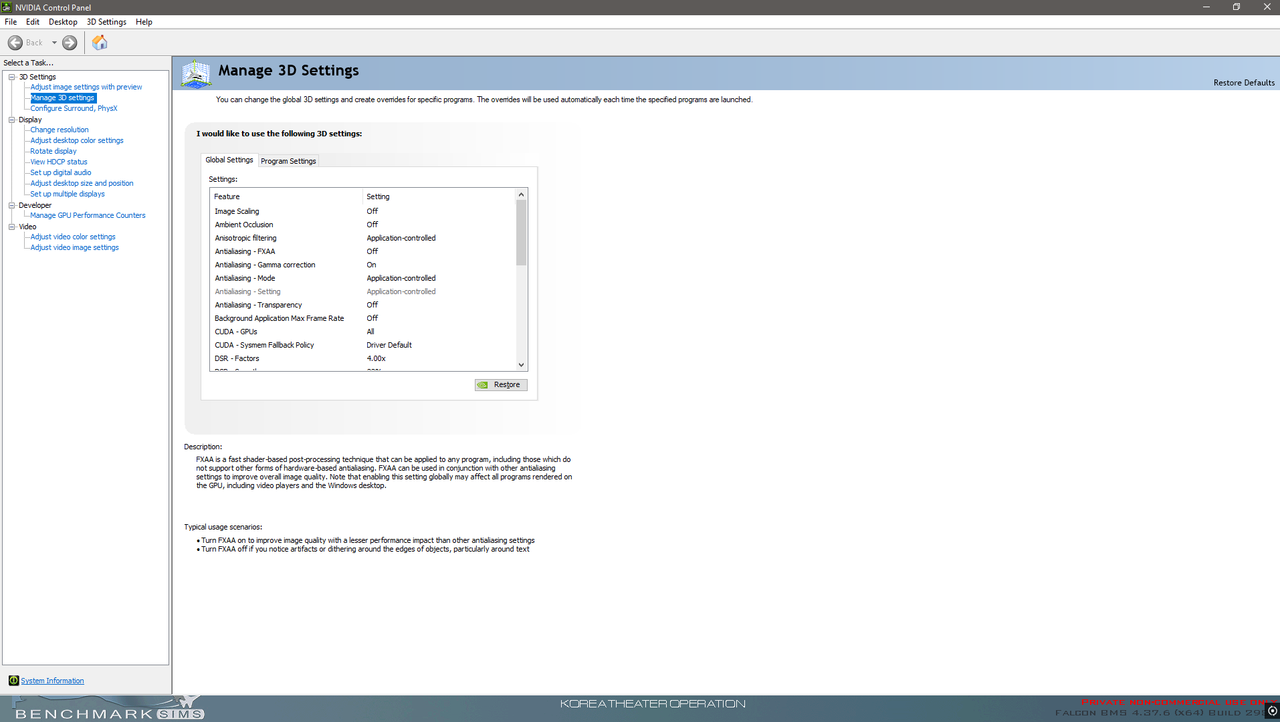Collapse the Video tree branch
The height and width of the screenshot is (722, 1280).
(x=10, y=226)
